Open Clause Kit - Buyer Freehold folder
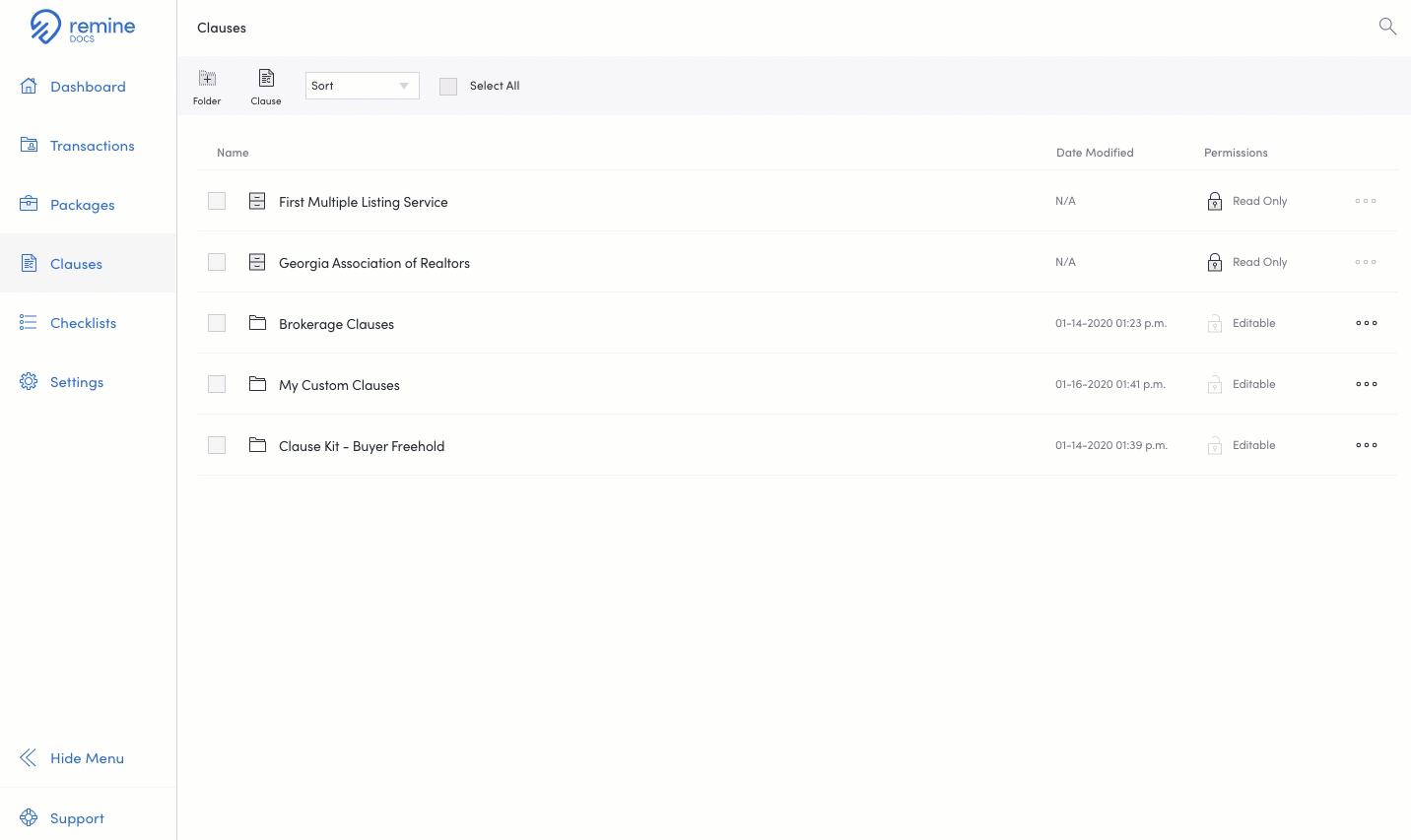 tap(362, 446)
